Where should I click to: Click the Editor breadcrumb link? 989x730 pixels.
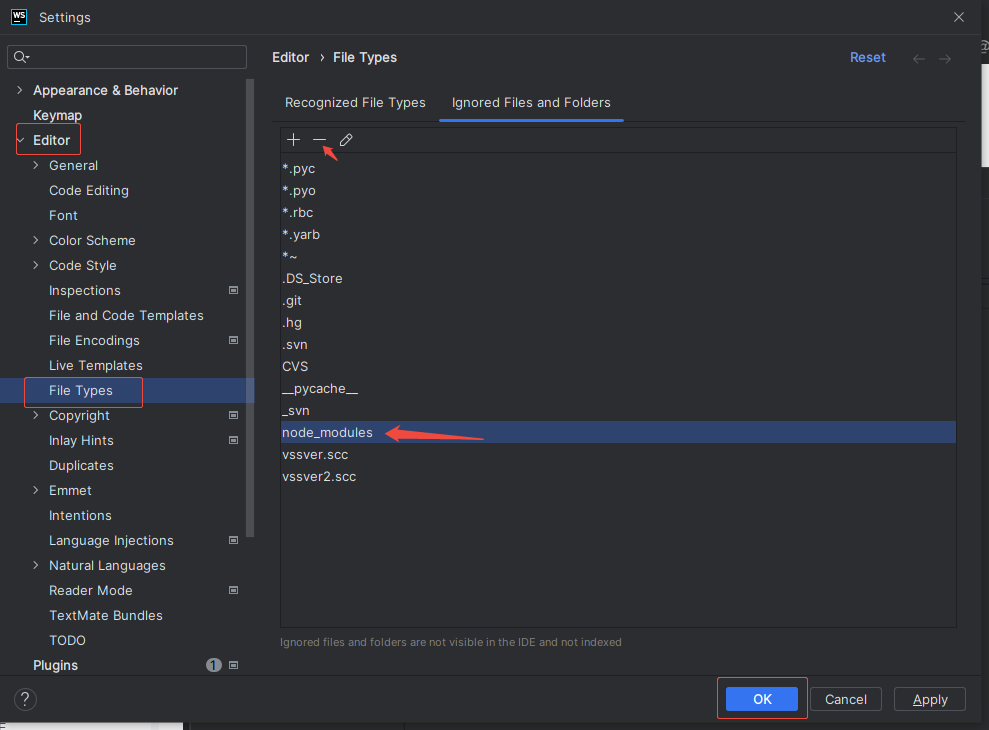291,57
